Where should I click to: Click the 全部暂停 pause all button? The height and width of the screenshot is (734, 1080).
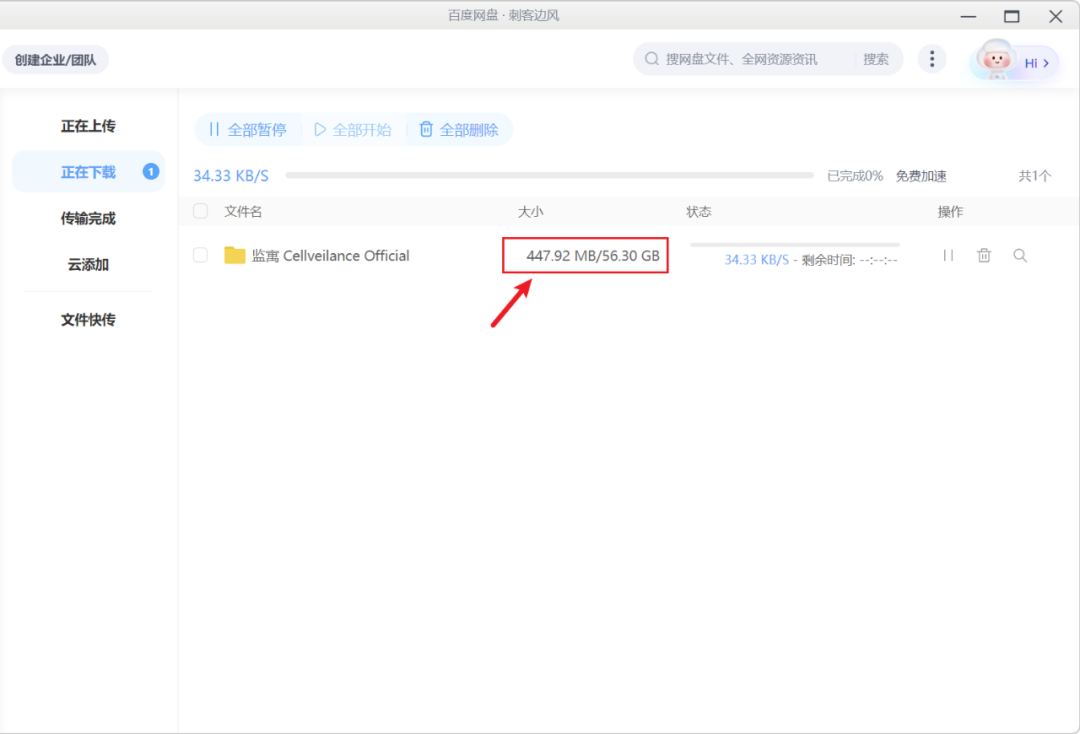(x=248, y=129)
